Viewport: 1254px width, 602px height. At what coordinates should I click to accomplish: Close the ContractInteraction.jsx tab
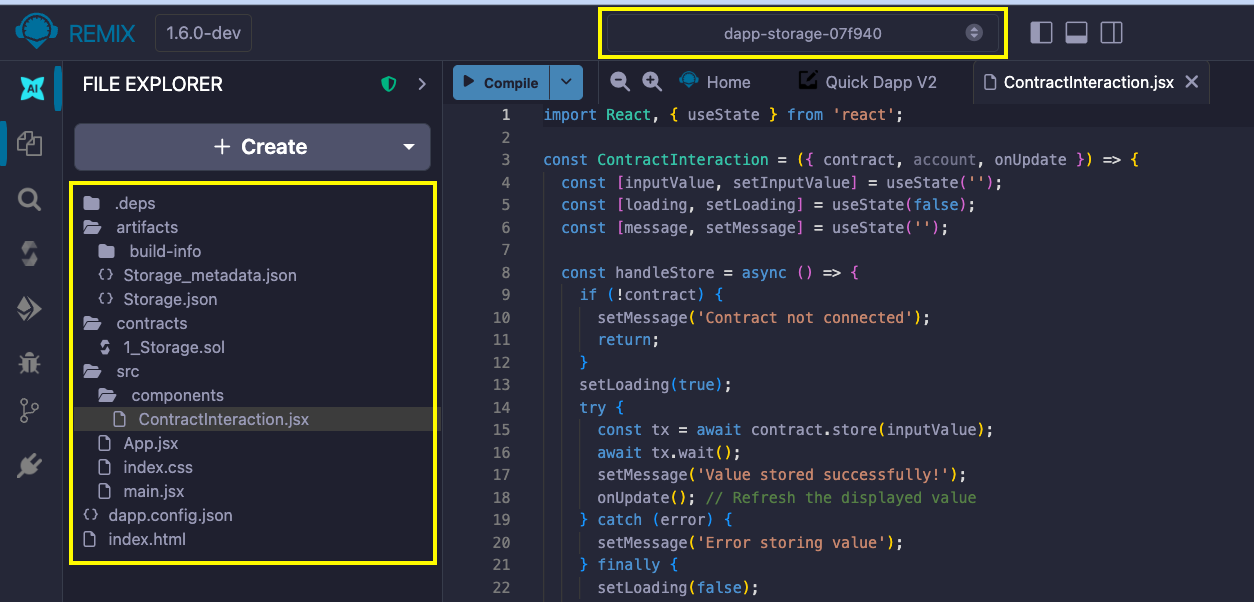click(1191, 82)
